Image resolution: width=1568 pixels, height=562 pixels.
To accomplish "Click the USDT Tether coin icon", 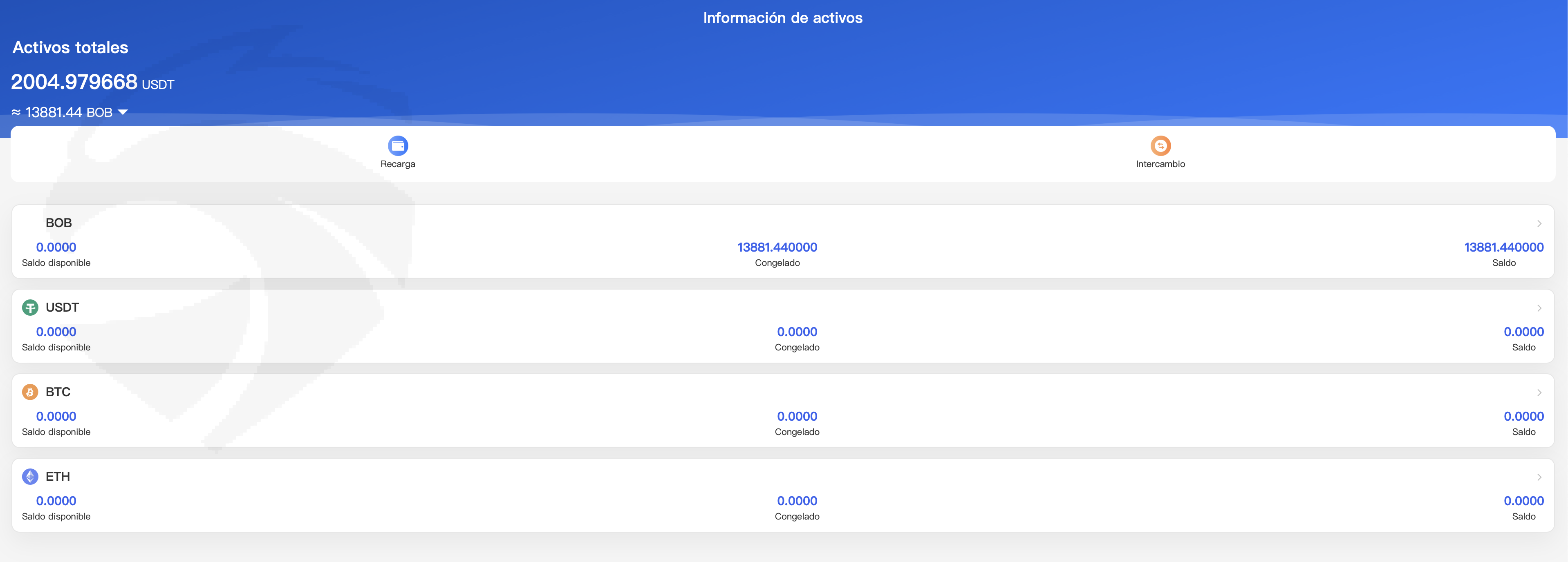I will [x=30, y=308].
